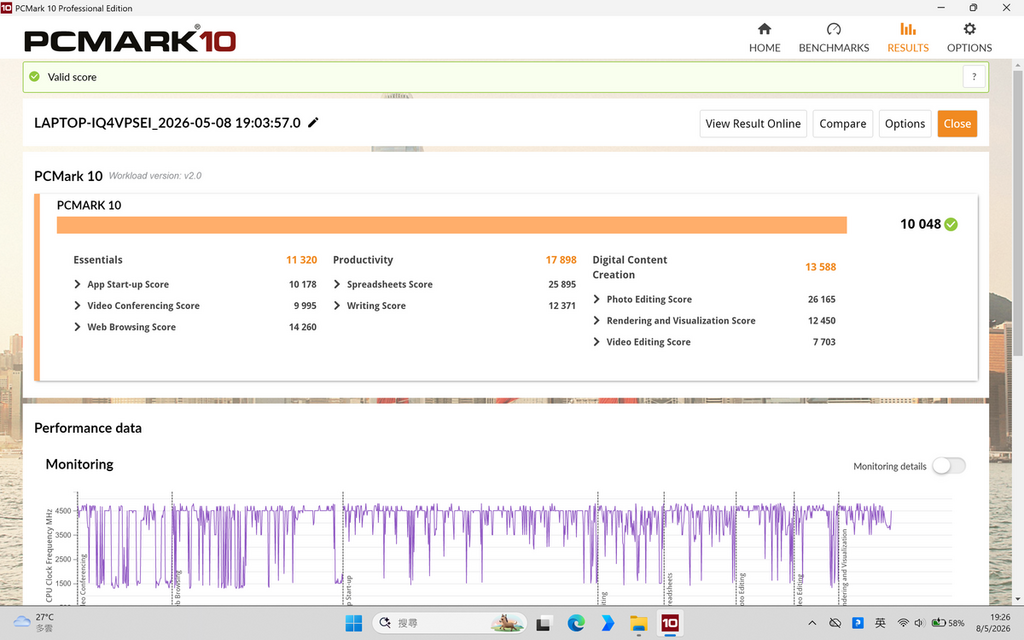Click the Writing score value 12 371
This screenshot has width=1024, height=640.
coord(562,306)
